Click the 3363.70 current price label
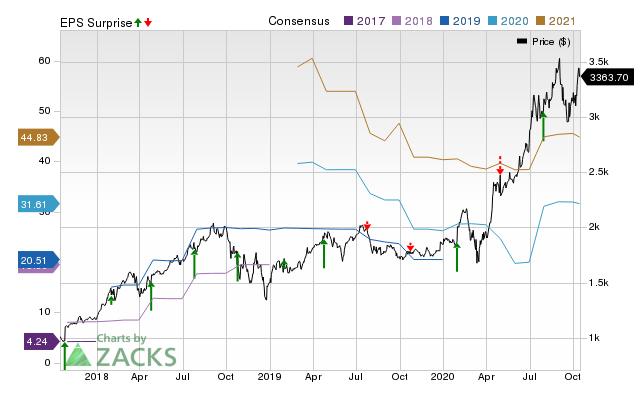640x405 pixels. 609,77
